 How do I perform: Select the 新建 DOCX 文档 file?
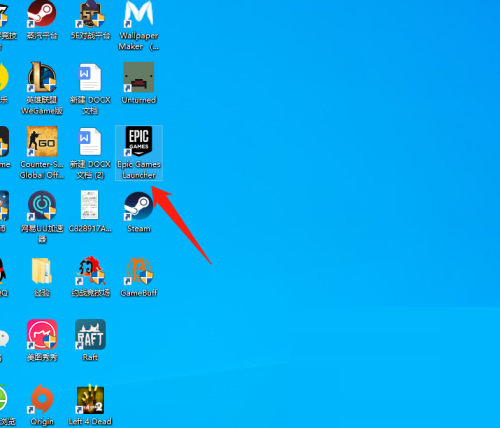pyautogui.click(x=90, y=88)
